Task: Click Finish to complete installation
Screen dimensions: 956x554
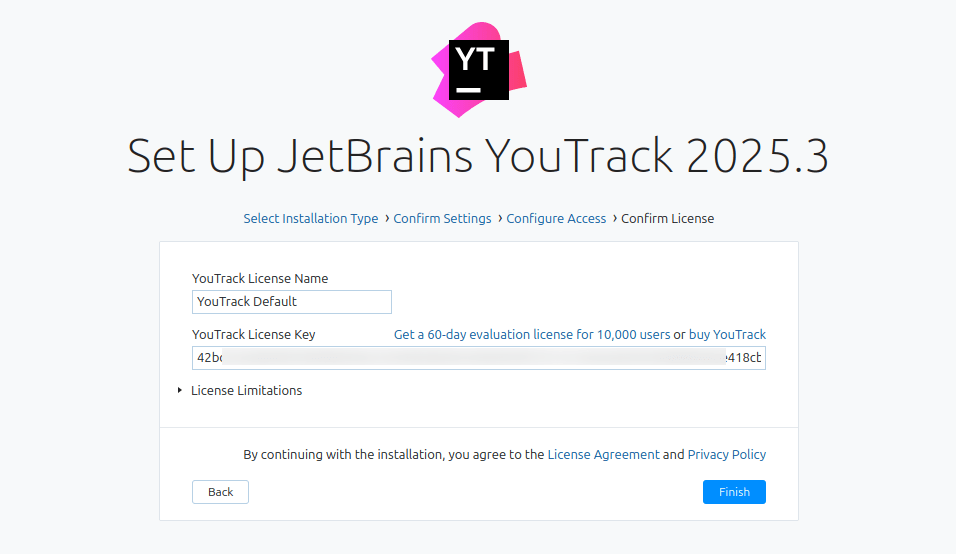Action: point(734,492)
